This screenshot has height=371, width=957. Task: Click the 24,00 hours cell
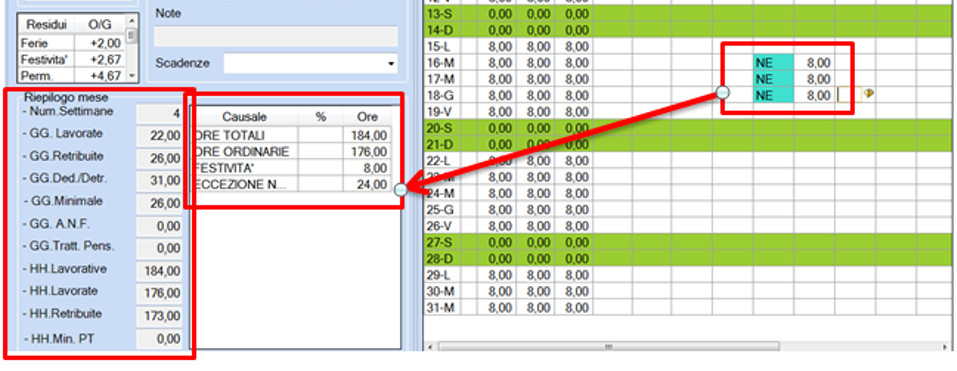367,184
